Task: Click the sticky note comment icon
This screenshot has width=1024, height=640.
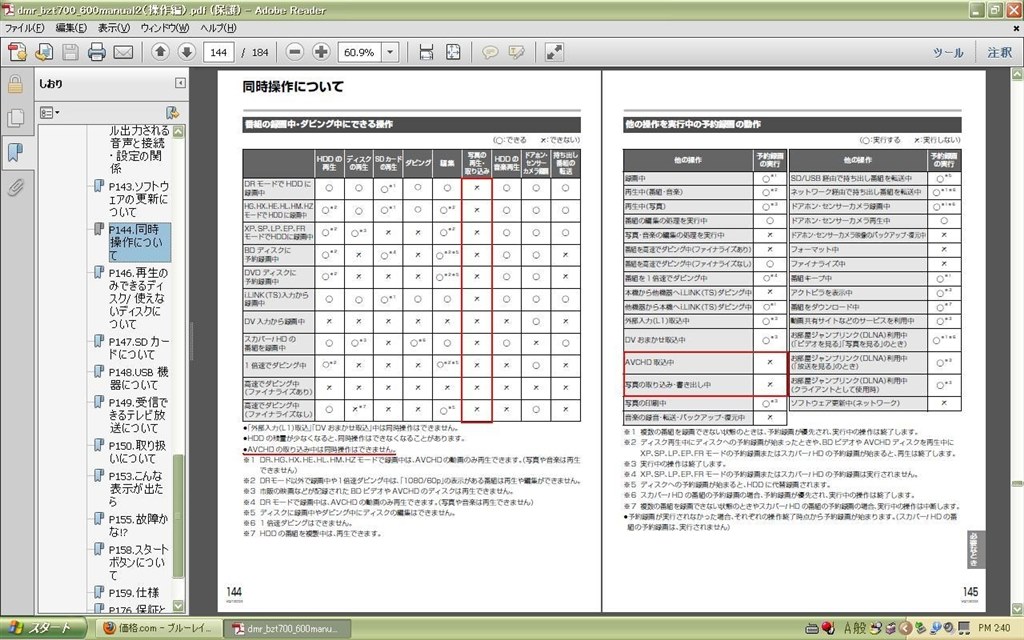Action: [490, 52]
